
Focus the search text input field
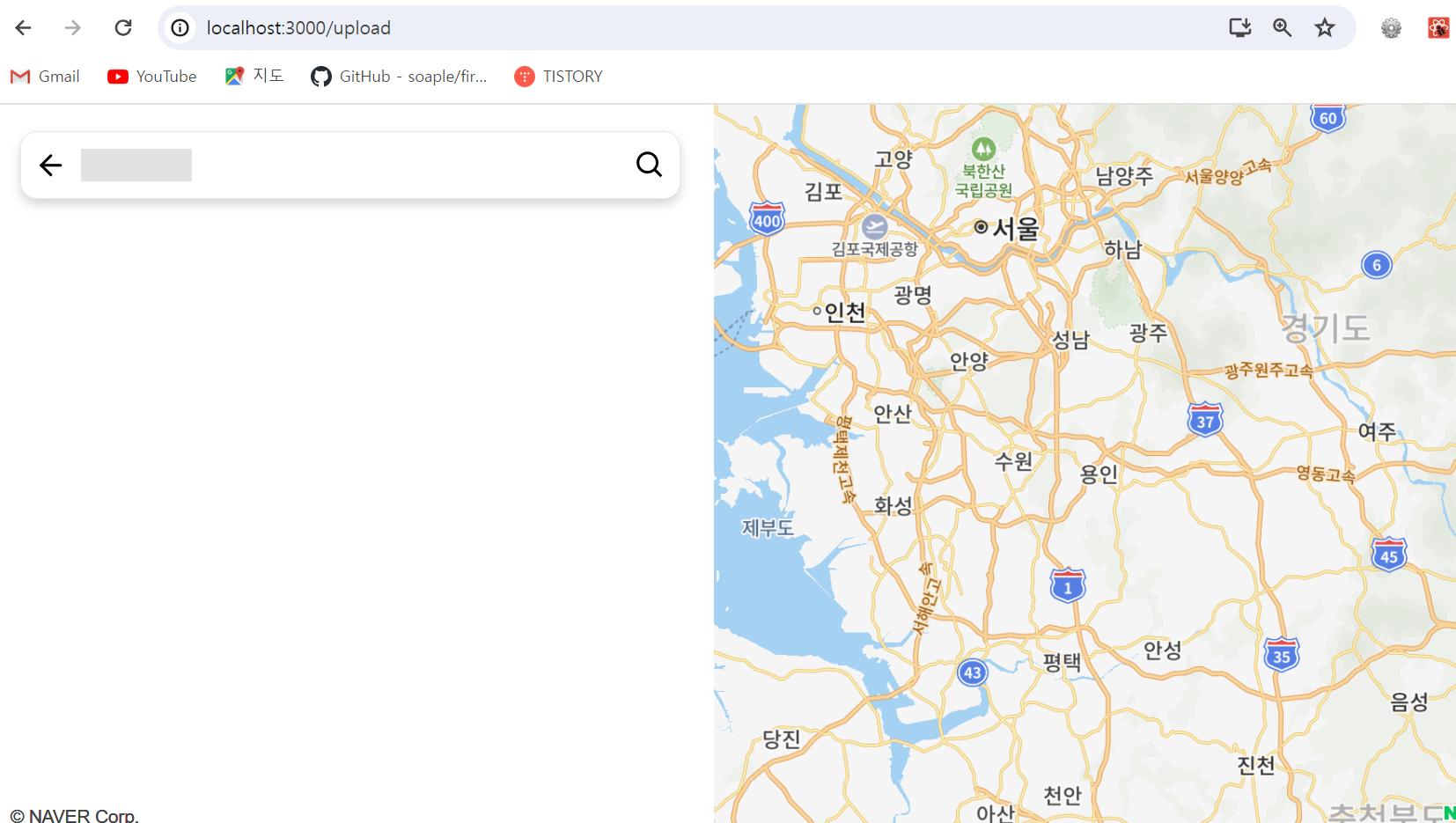tap(352, 165)
